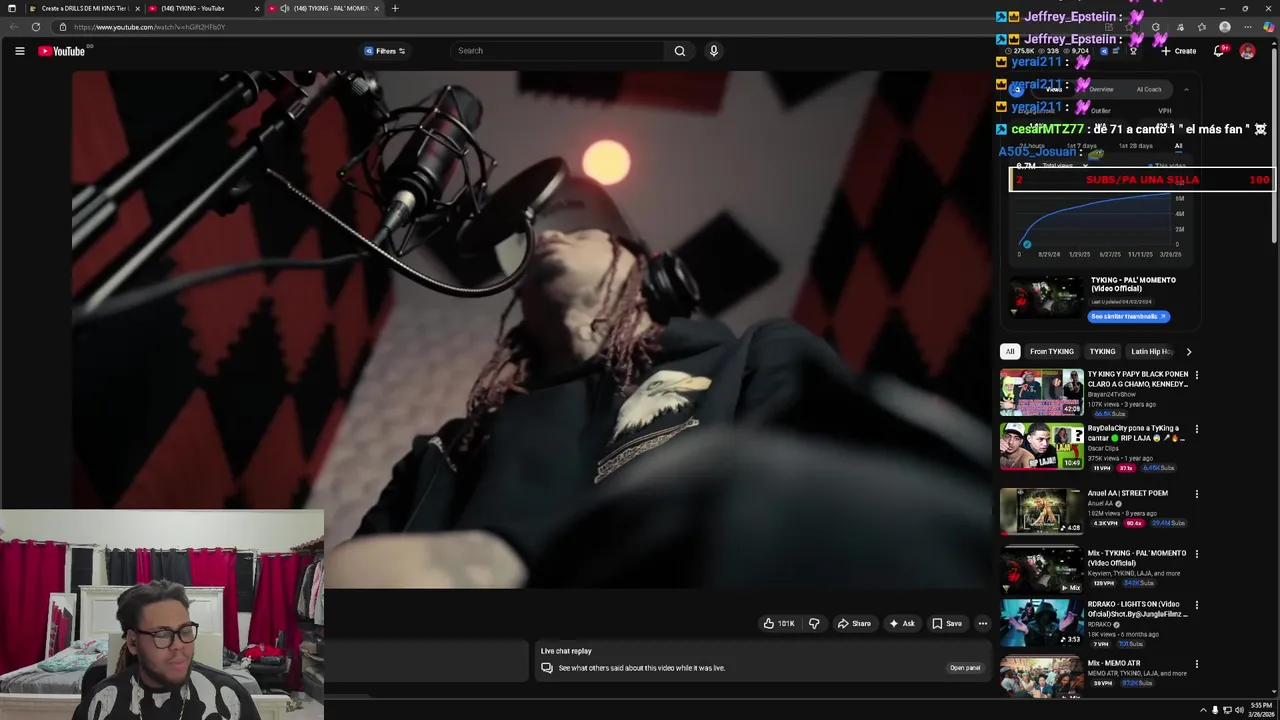This screenshot has width=1280, height=720.
Task: Select the 'TYKING' chip
Action: coord(1102,351)
